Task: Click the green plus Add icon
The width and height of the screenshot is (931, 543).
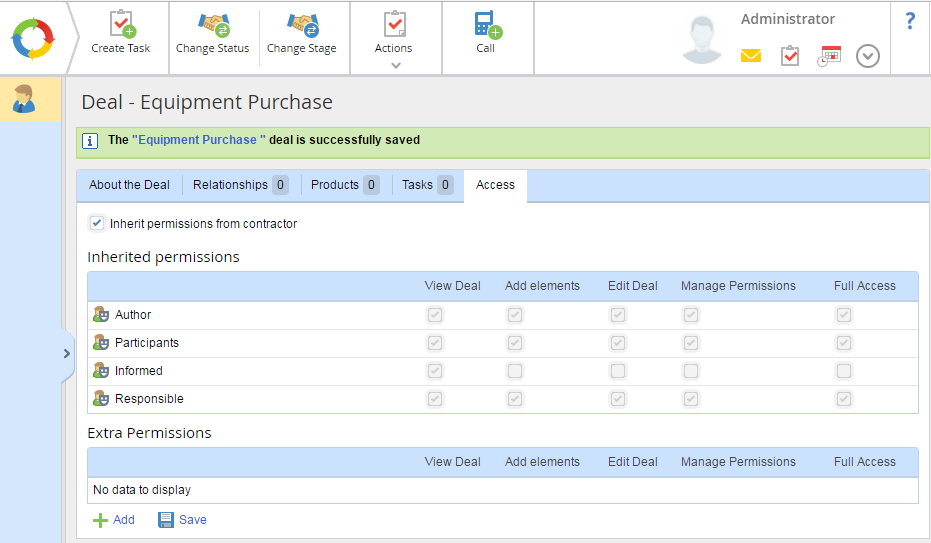Action: (x=100, y=520)
